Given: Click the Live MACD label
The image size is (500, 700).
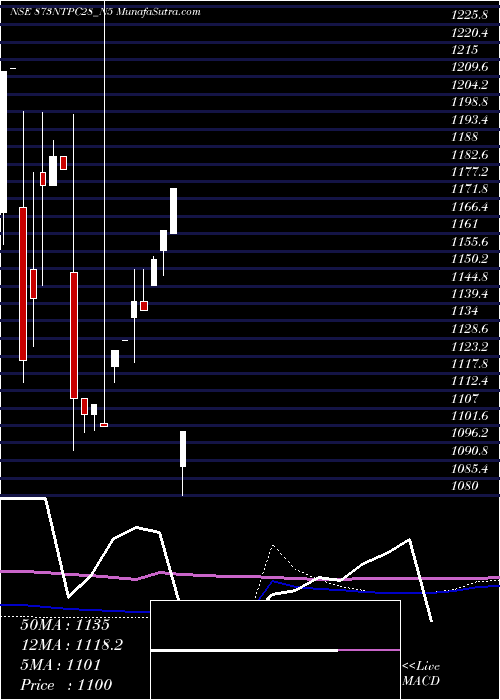Looking at the screenshot, I should (x=421, y=674).
